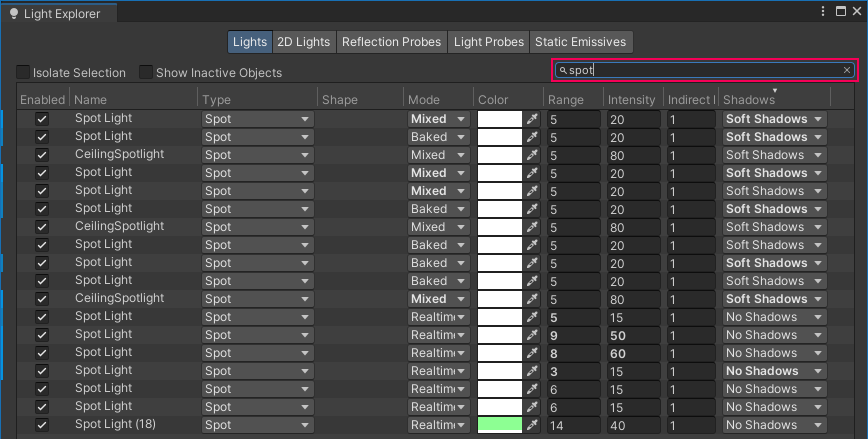
Task: Open the Static Emissives tab
Action: point(580,42)
